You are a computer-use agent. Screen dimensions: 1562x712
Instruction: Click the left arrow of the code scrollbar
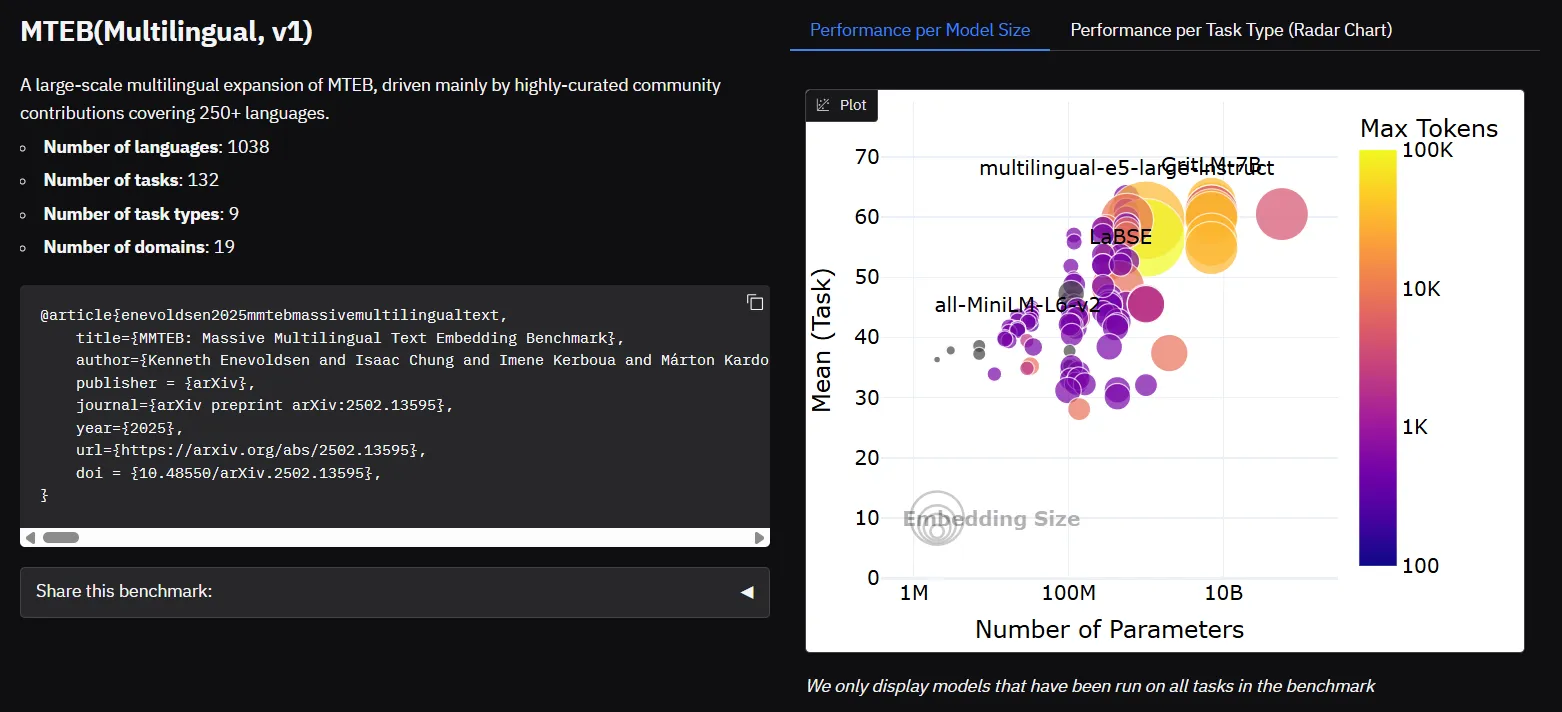[x=30, y=538]
